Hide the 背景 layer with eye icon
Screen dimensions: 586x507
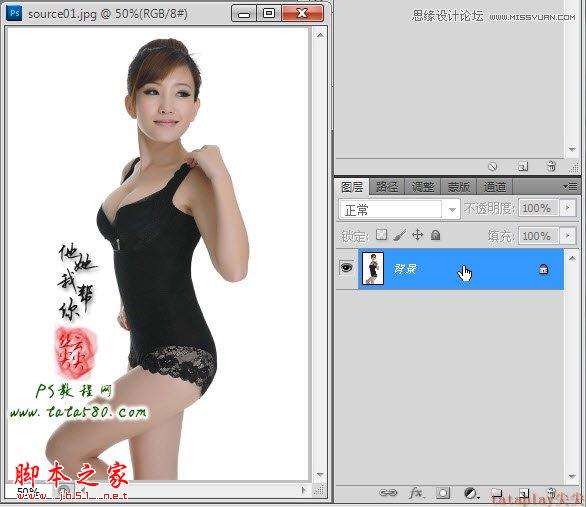coord(346,268)
